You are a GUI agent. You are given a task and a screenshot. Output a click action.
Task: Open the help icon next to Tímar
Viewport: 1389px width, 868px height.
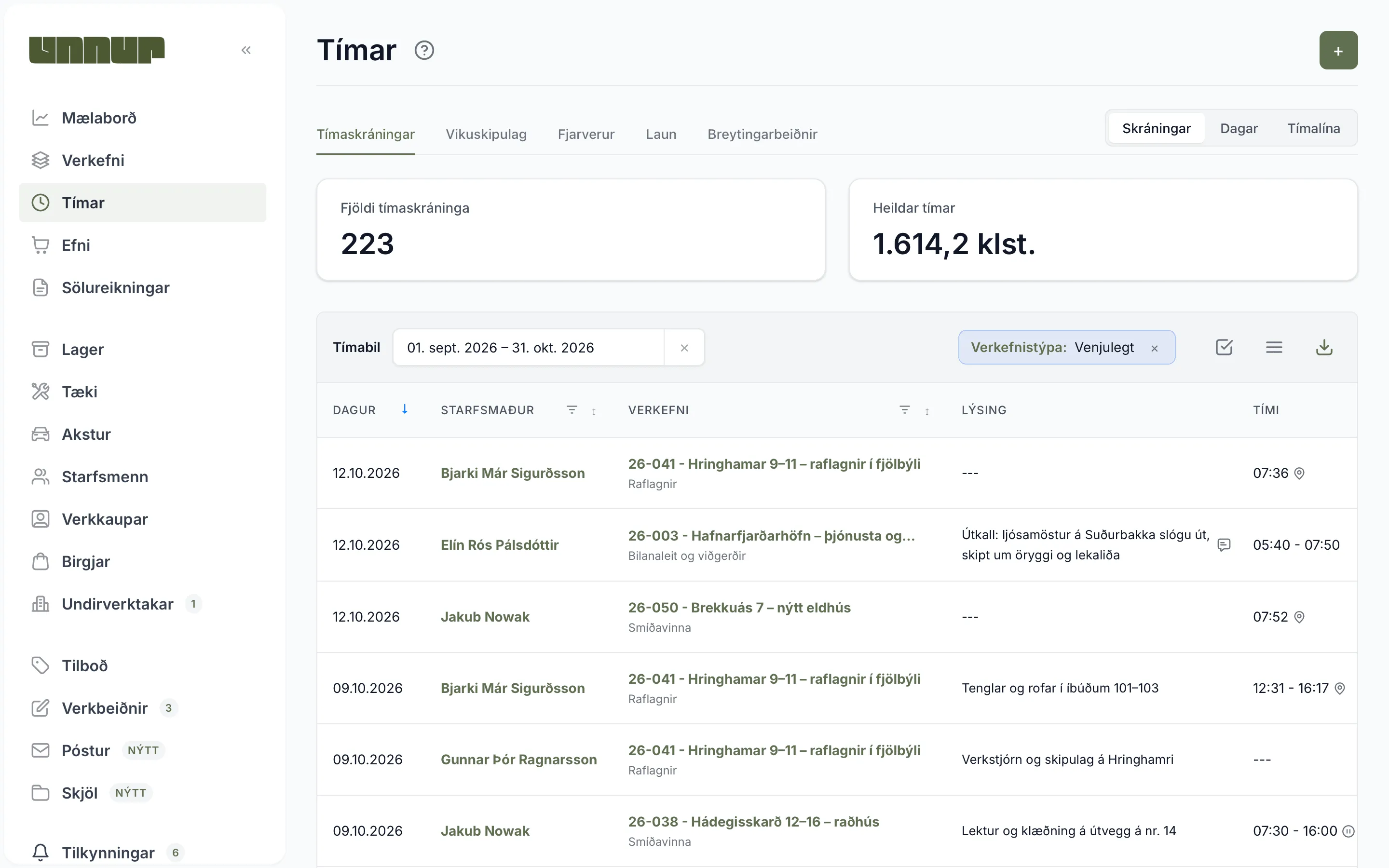click(x=424, y=51)
